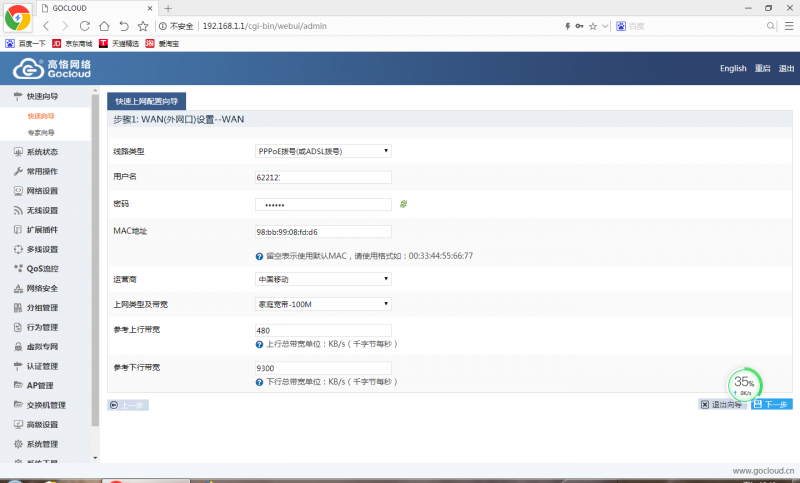Click 退出 logout link
This screenshot has height=483, width=800.
786,68
